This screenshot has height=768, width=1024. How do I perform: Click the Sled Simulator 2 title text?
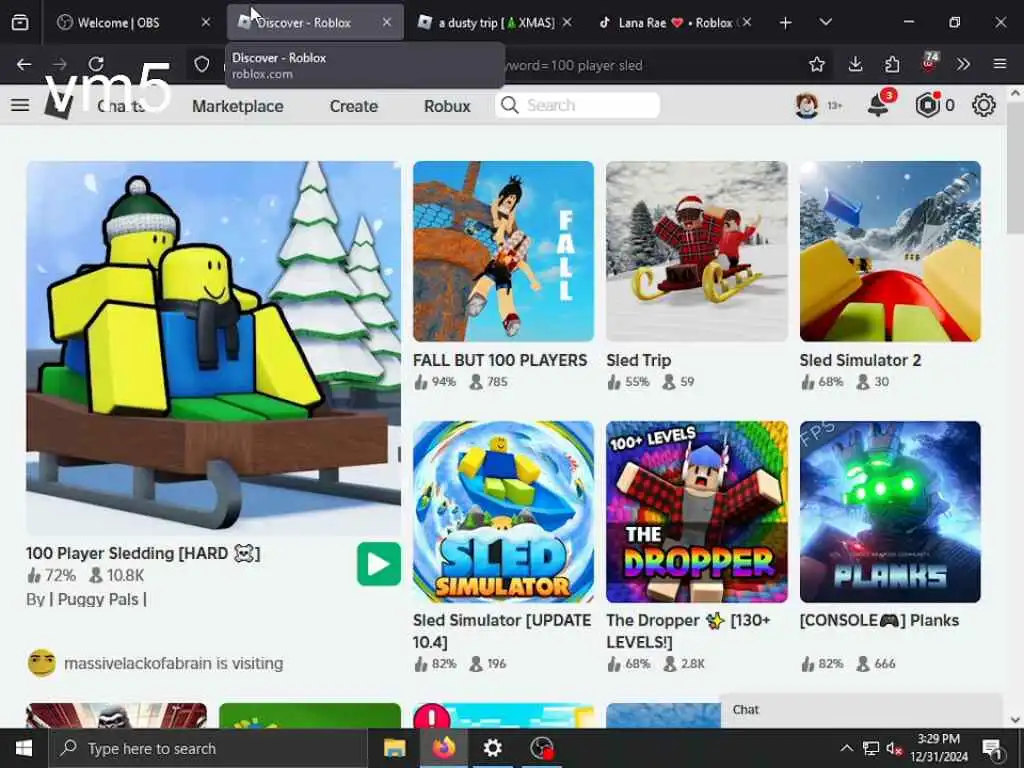pyautogui.click(x=860, y=360)
